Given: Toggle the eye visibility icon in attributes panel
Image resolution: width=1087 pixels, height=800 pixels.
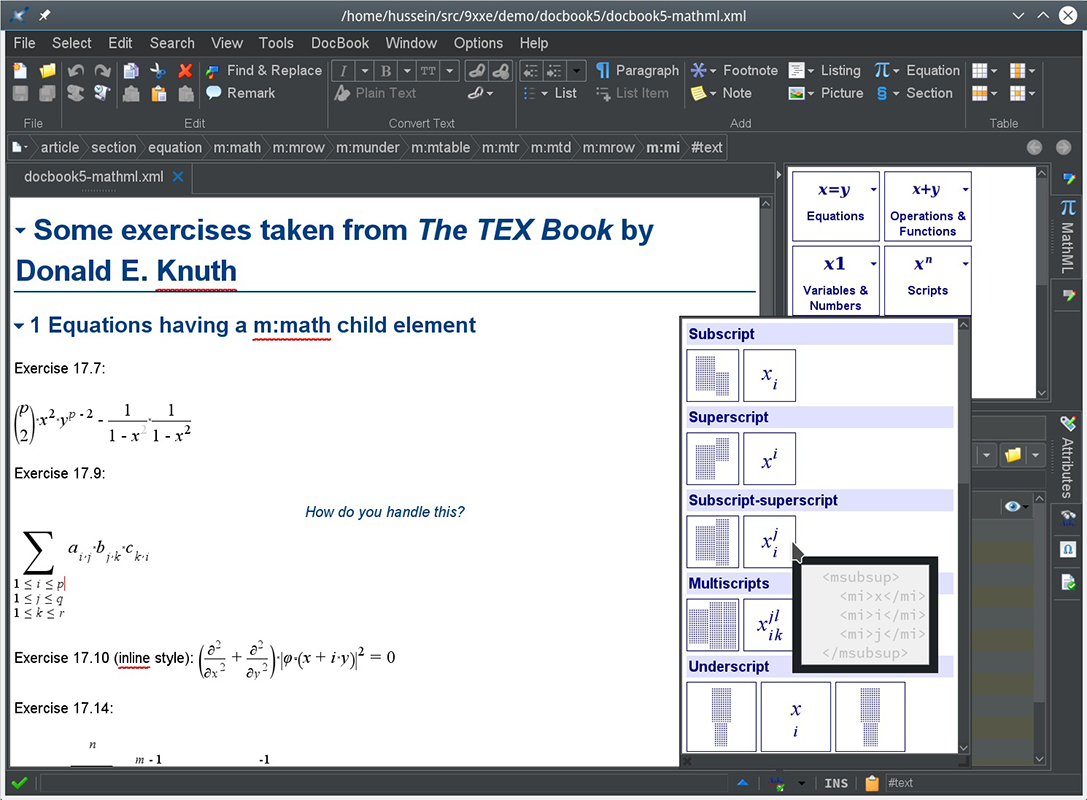Looking at the screenshot, I should click(1013, 507).
